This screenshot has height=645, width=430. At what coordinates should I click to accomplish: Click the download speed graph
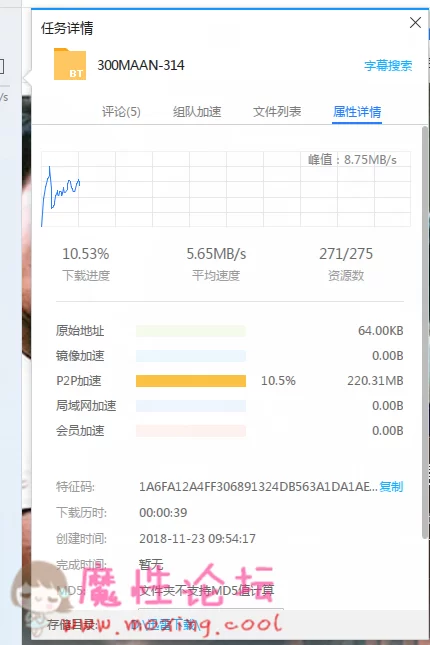tap(226, 189)
